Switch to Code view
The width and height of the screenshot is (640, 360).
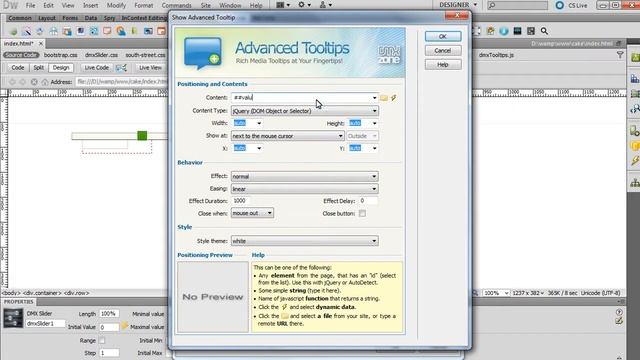tap(18, 68)
